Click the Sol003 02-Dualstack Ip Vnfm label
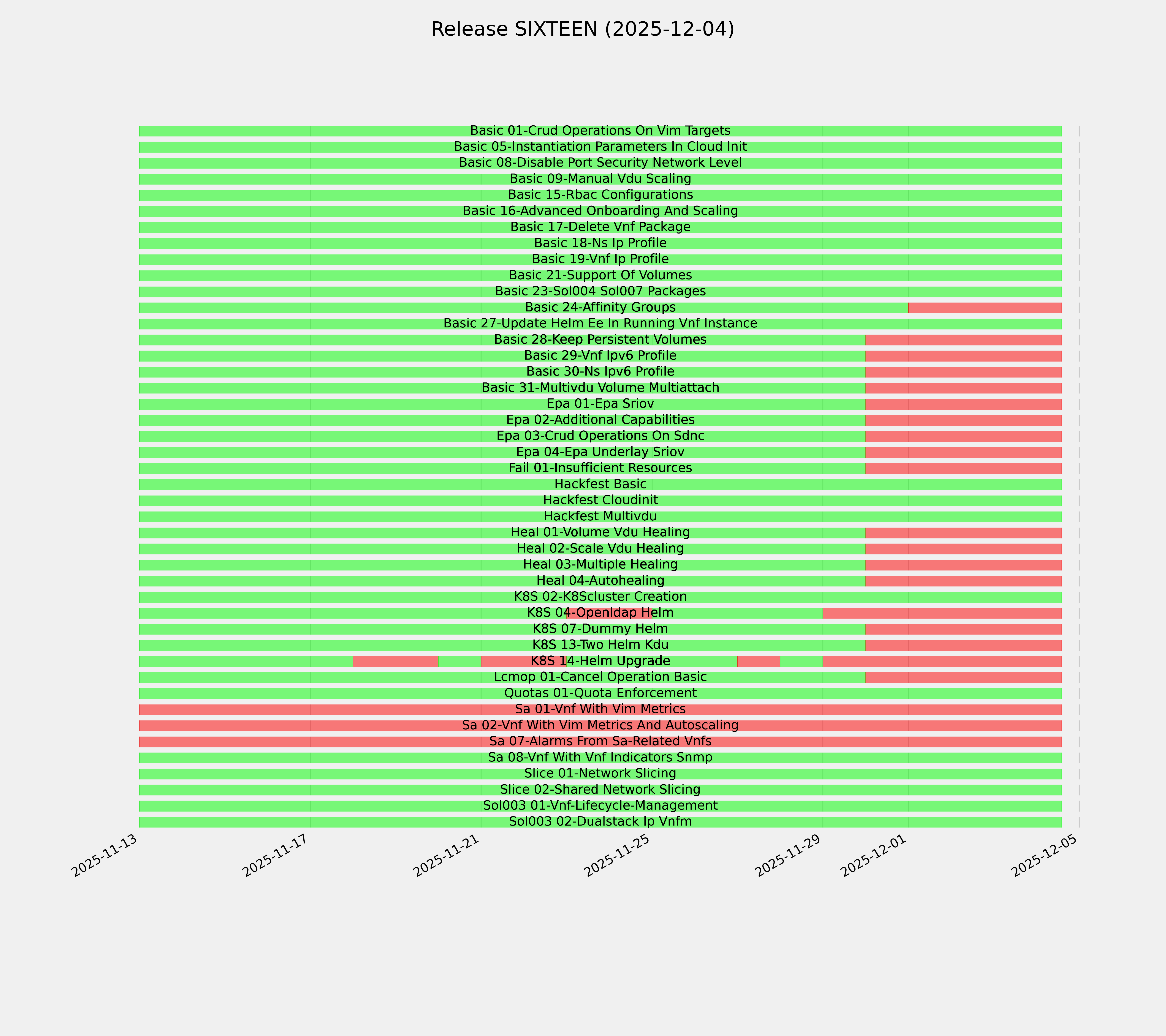This screenshot has height=1036, width=1166. 600,822
